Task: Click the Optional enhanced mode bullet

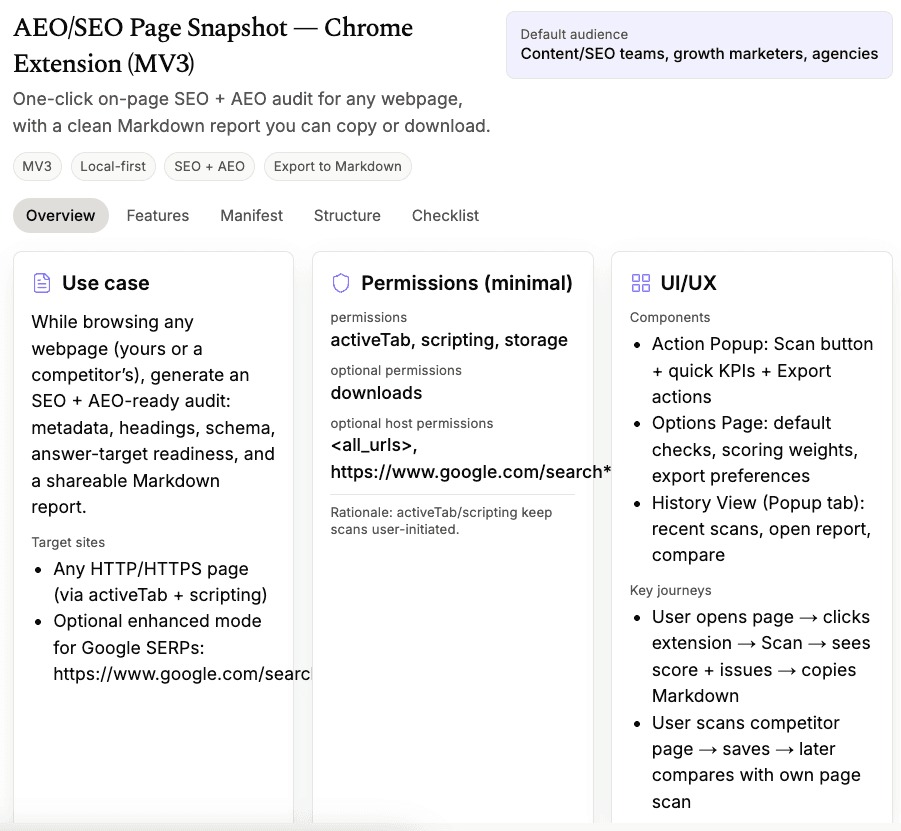Action: [x=182, y=648]
